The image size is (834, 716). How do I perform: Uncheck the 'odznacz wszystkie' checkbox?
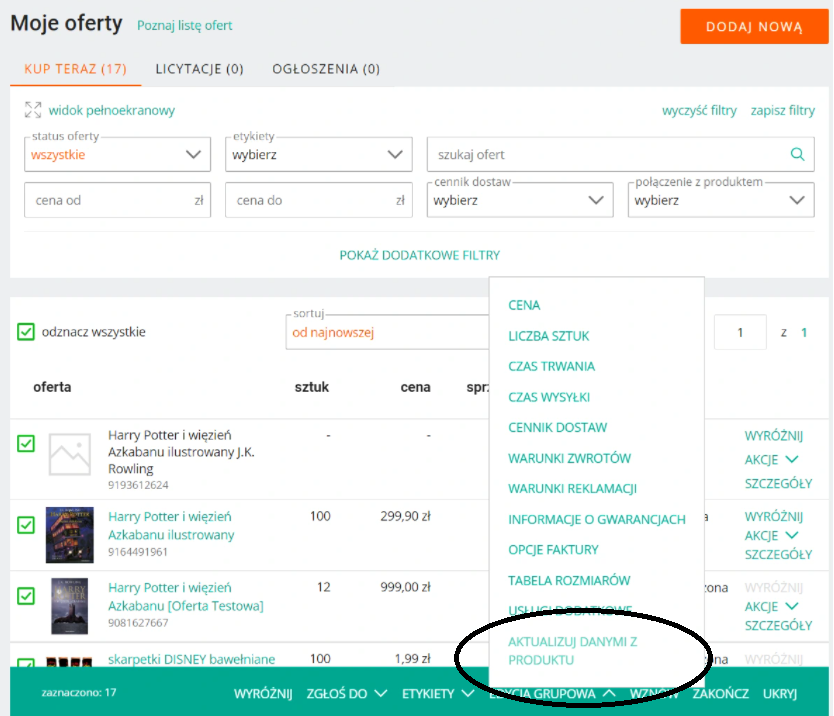click(x=26, y=332)
